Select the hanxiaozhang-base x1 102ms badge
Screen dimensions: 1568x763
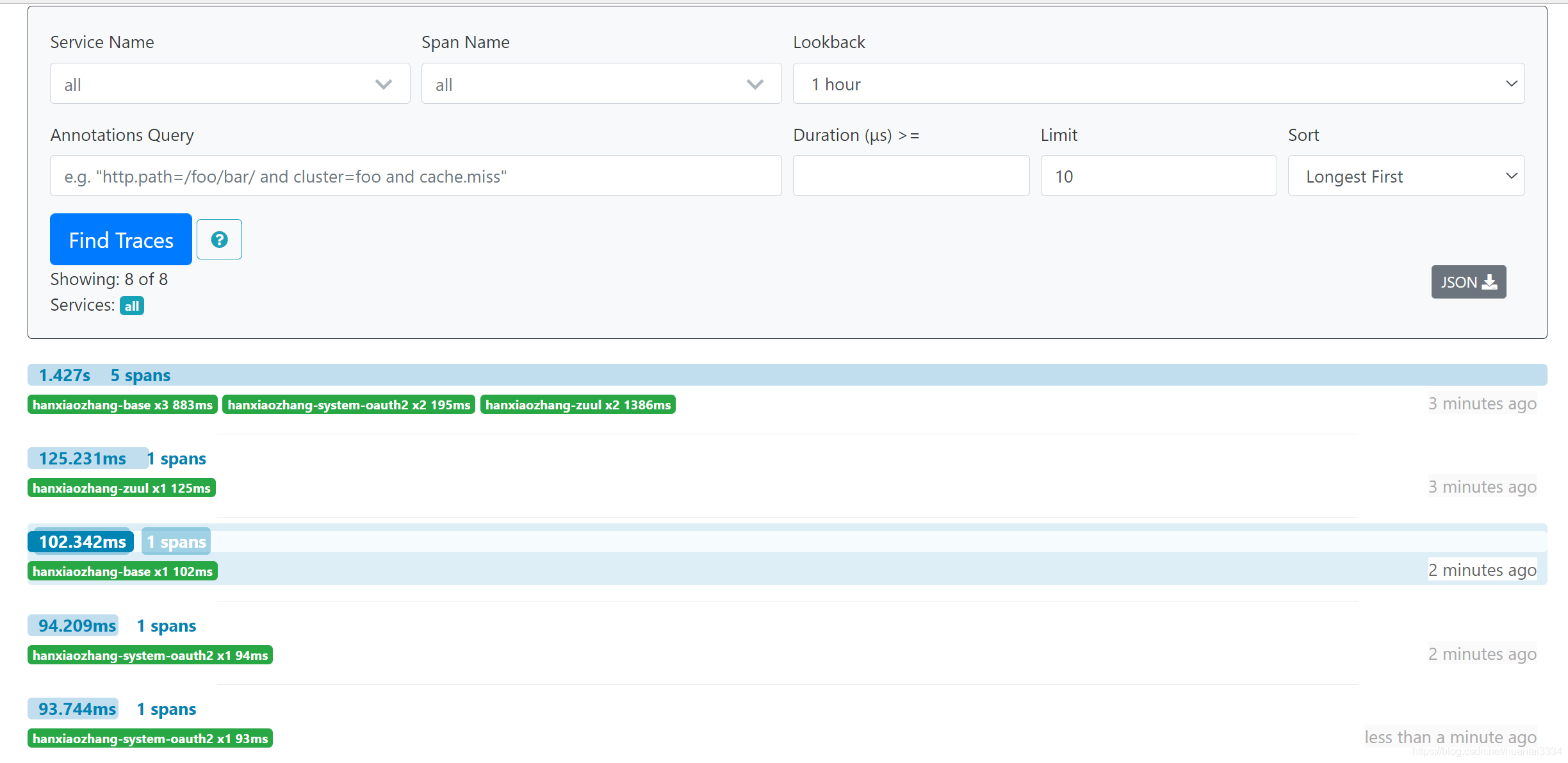[x=122, y=571]
